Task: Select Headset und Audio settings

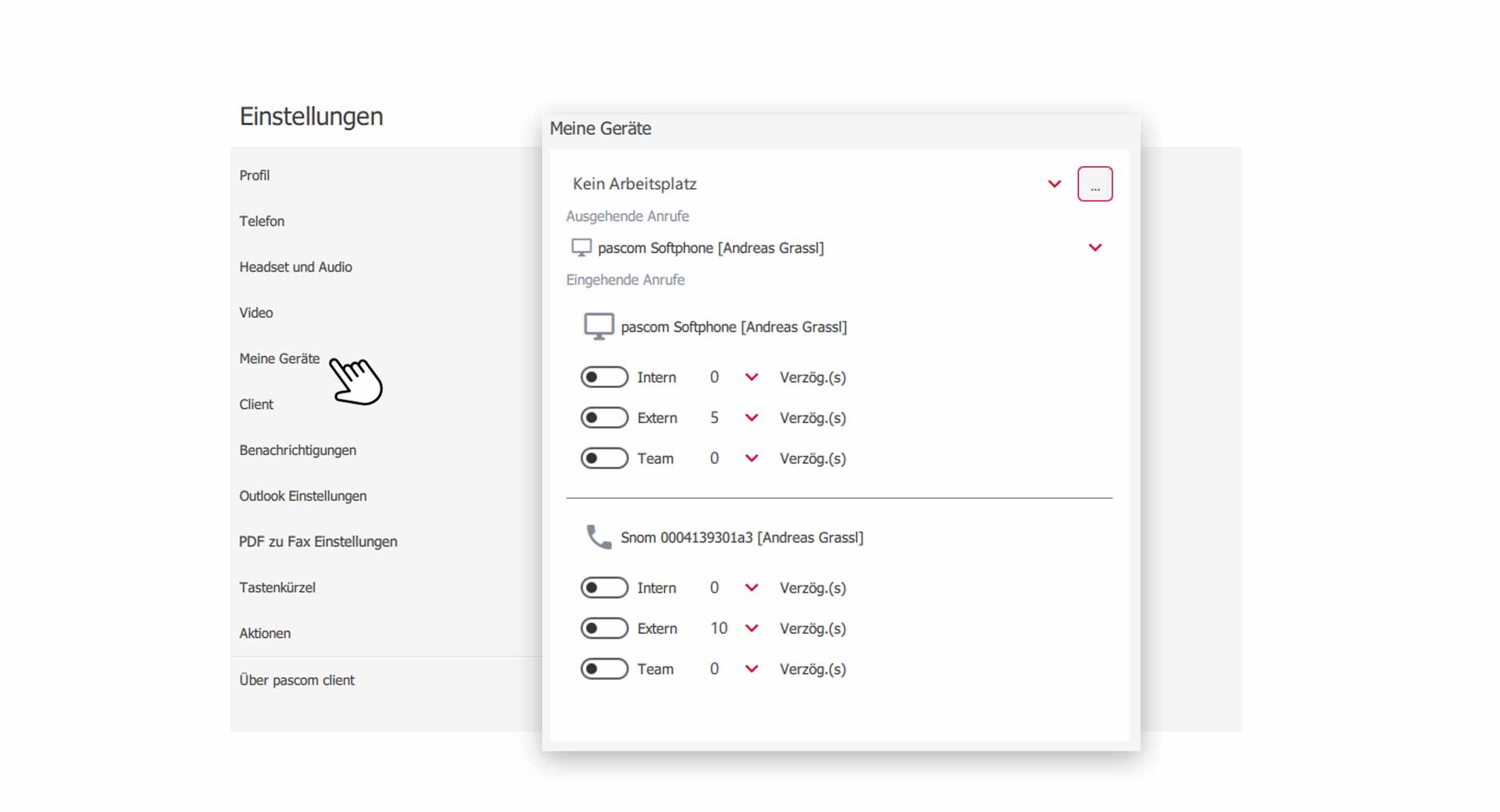Action: click(295, 267)
